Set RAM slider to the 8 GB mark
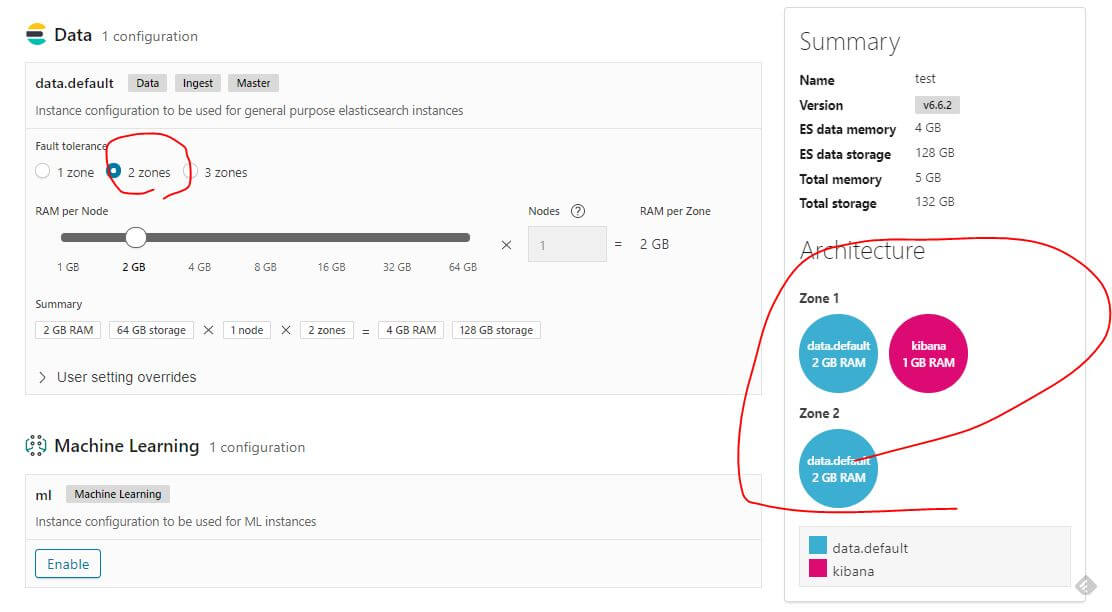Screen dimensions: 1112x612 (265, 238)
